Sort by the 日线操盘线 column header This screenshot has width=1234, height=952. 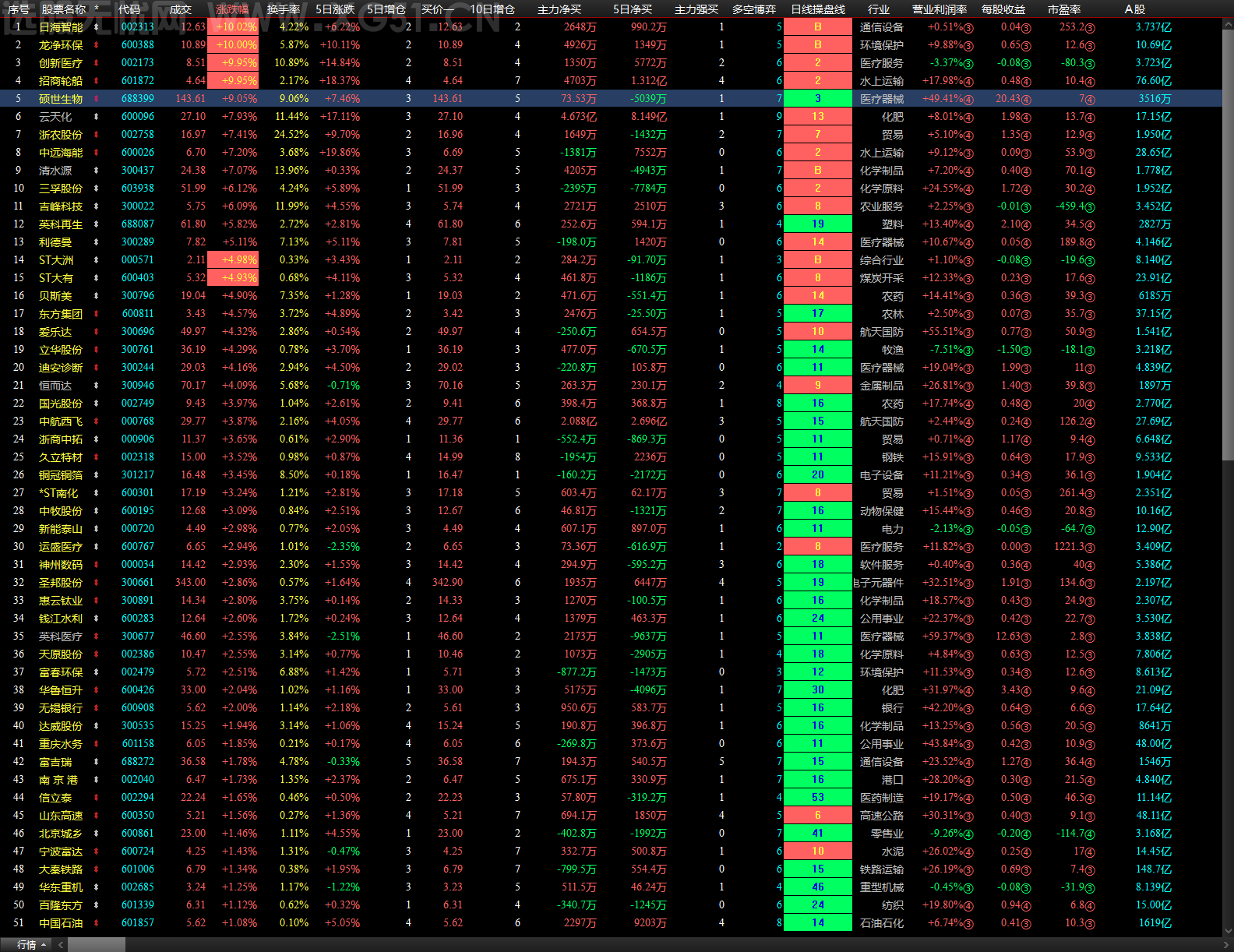(818, 9)
